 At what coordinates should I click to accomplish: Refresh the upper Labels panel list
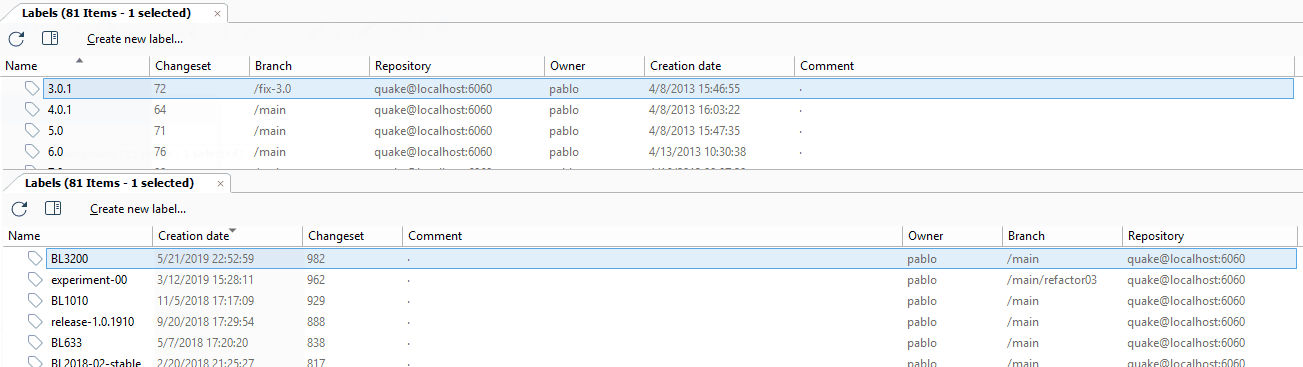pos(16,39)
